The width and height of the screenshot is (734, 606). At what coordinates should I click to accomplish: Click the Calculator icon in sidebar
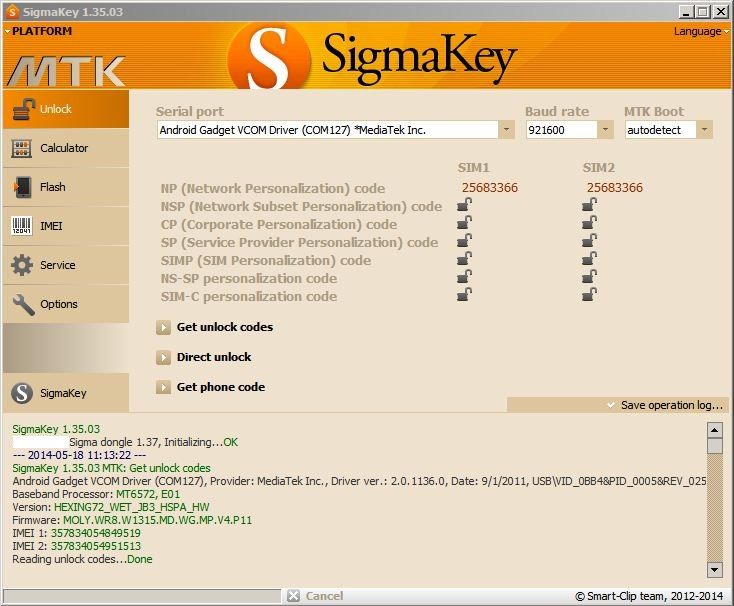click(x=22, y=149)
